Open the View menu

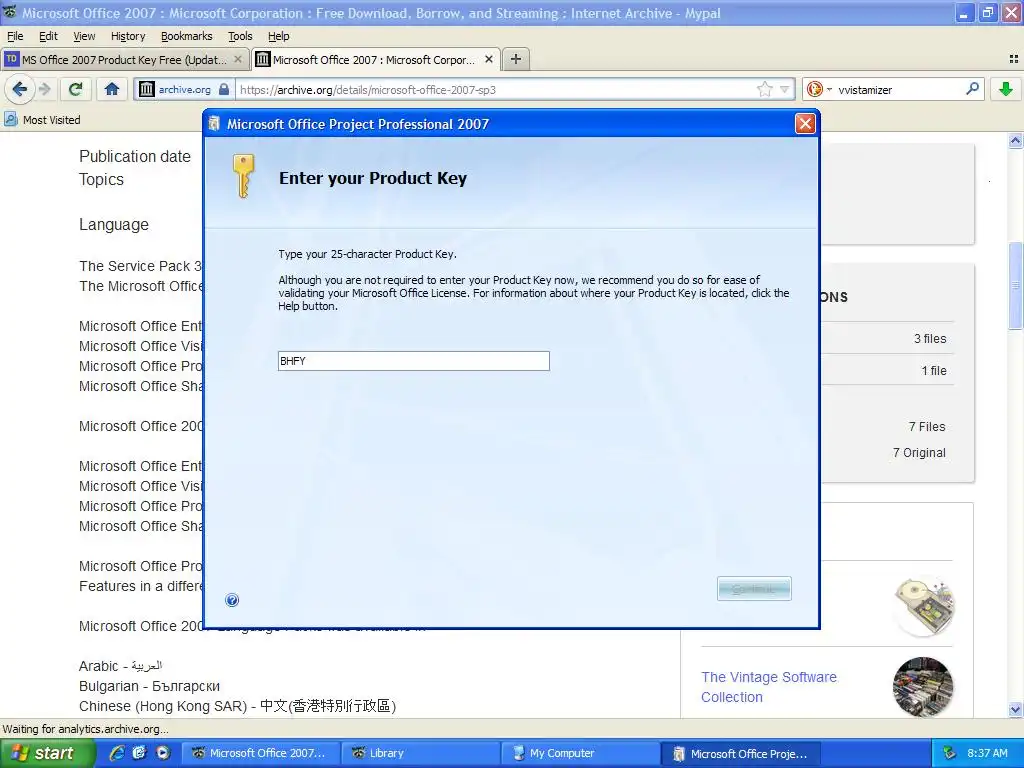click(x=84, y=36)
